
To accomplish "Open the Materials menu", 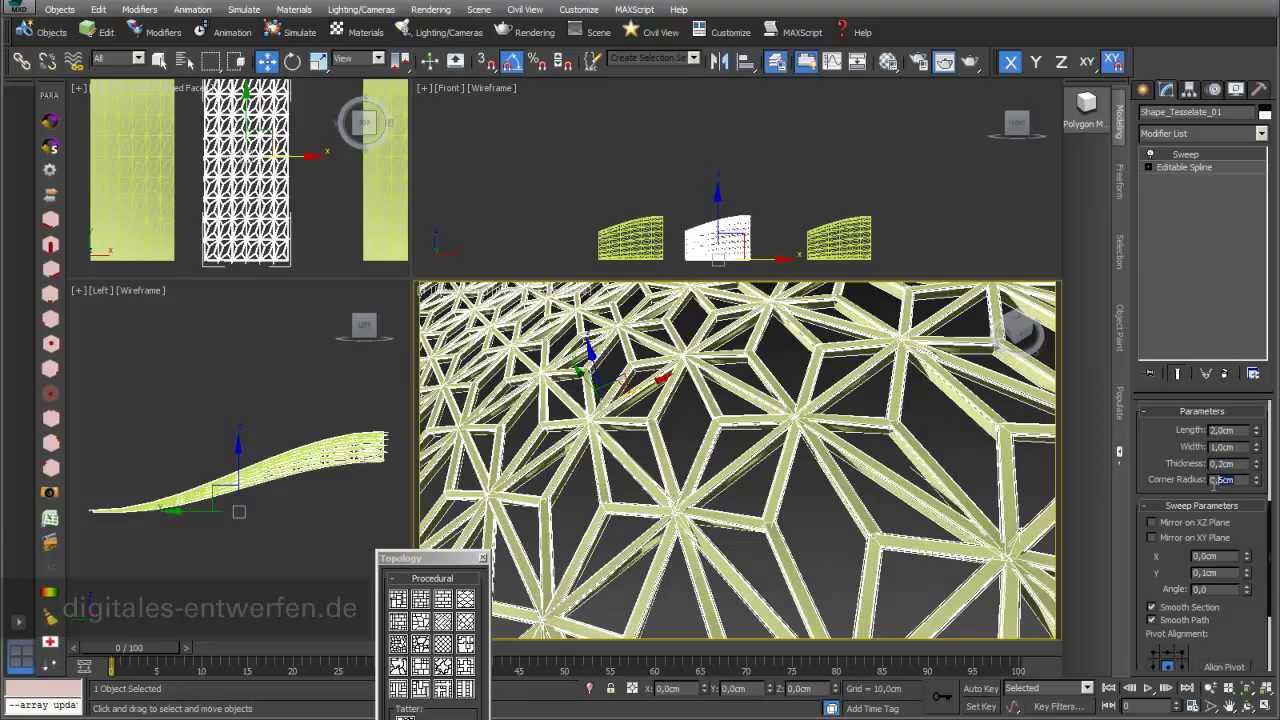I will [294, 9].
